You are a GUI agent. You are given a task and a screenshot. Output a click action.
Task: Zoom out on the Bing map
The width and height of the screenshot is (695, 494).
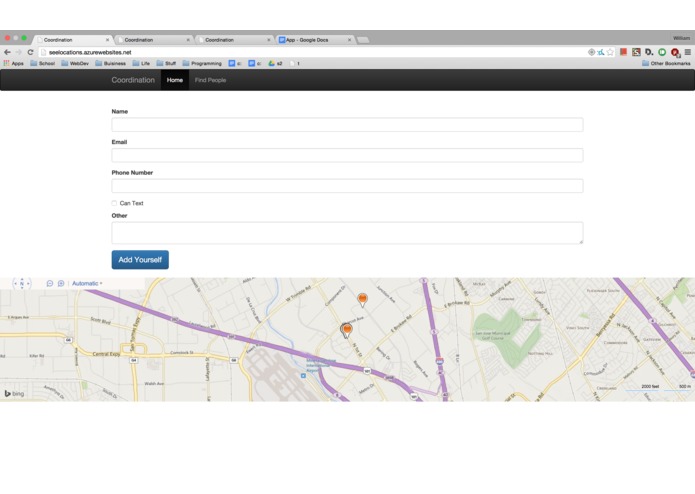[50, 284]
